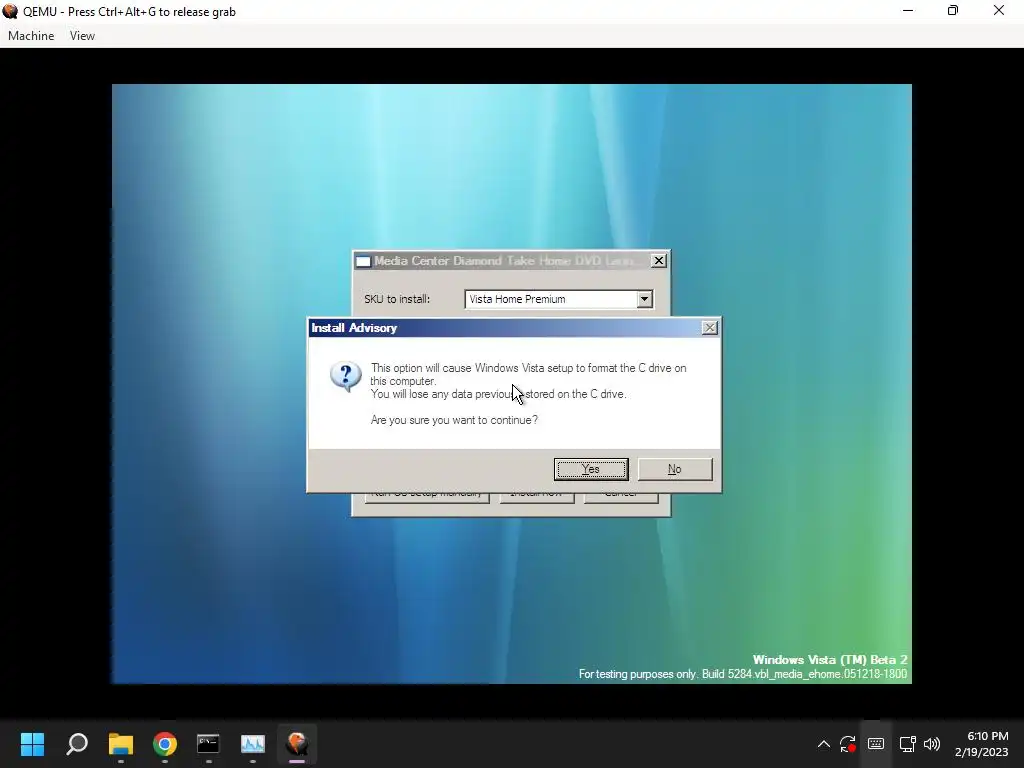
Task: Open the Machine menu in QEMU
Action: pyautogui.click(x=31, y=36)
